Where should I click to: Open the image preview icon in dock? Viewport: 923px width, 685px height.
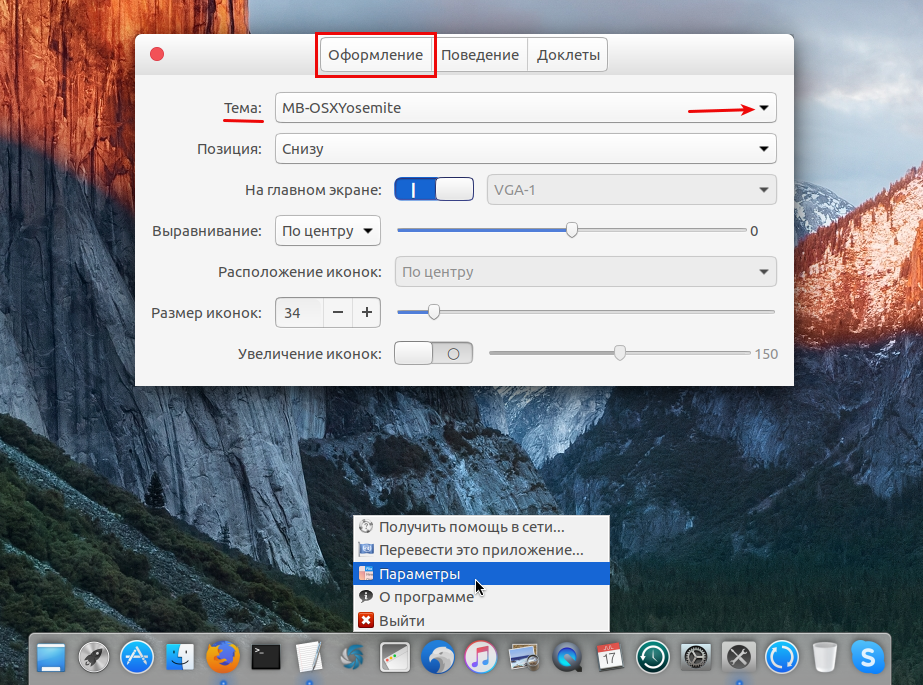coord(524,657)
